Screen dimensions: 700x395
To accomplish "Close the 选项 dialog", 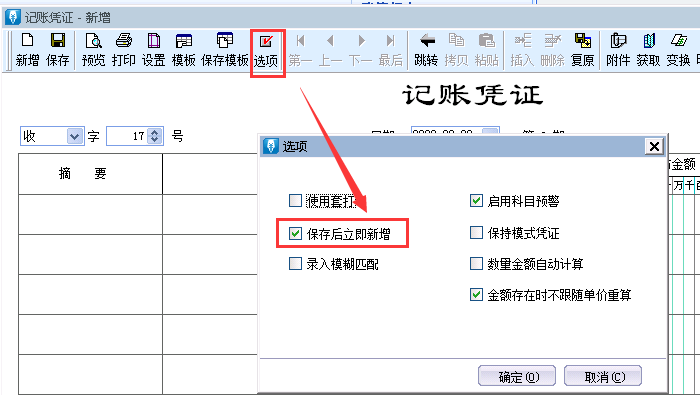I will click(x=654, y=146).
